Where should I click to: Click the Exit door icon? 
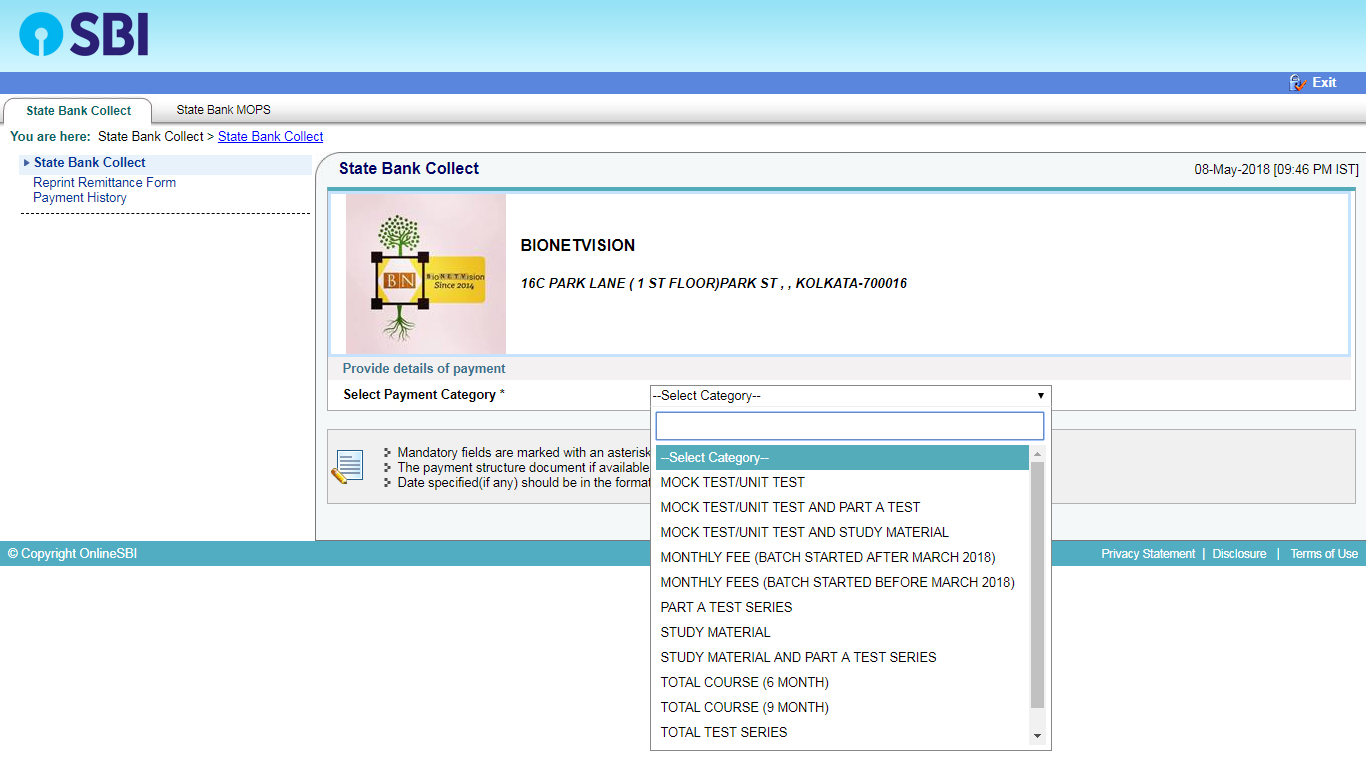[1298, 83]
